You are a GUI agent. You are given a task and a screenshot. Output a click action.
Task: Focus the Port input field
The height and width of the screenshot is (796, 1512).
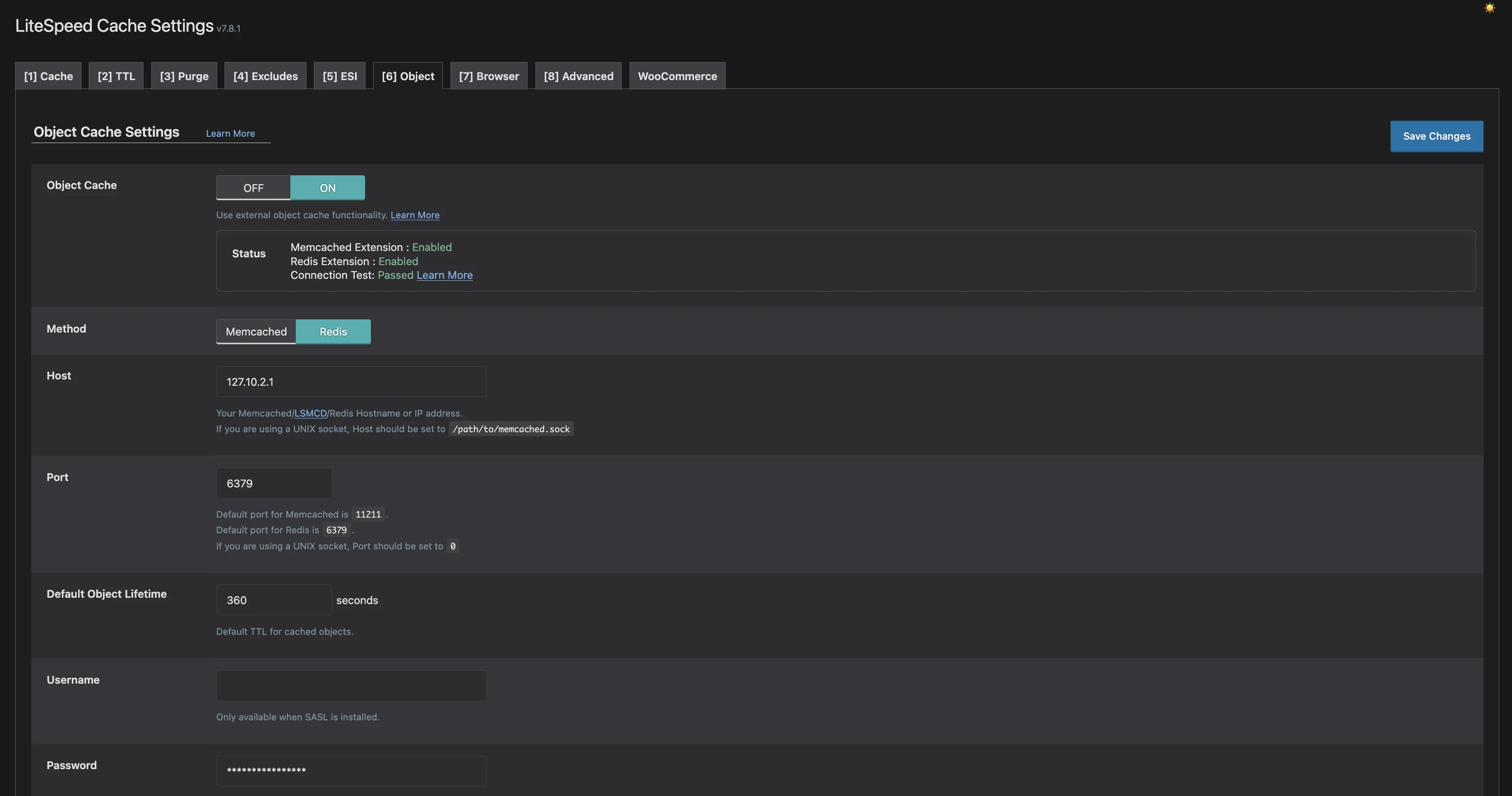pyautogui.click(x=274, y=483)
